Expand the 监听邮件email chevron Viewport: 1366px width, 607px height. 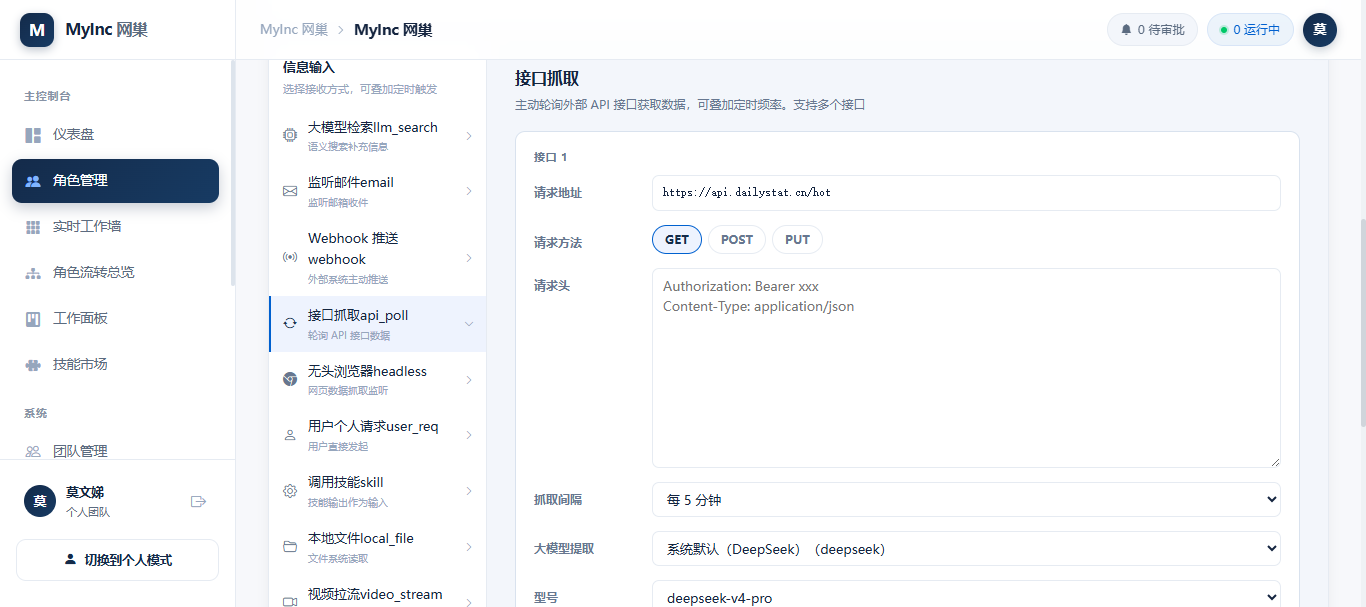469,191
